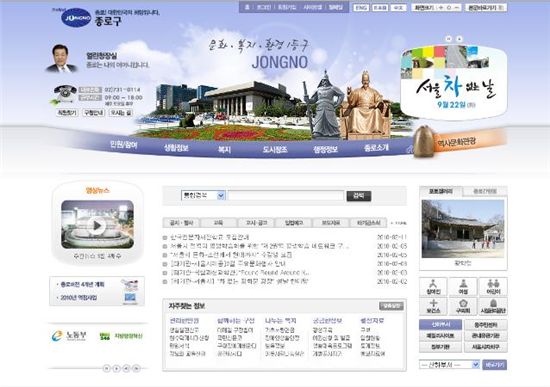
Task: Open the 장애인 disabled persons icon
Action: (x=433, y=286)
